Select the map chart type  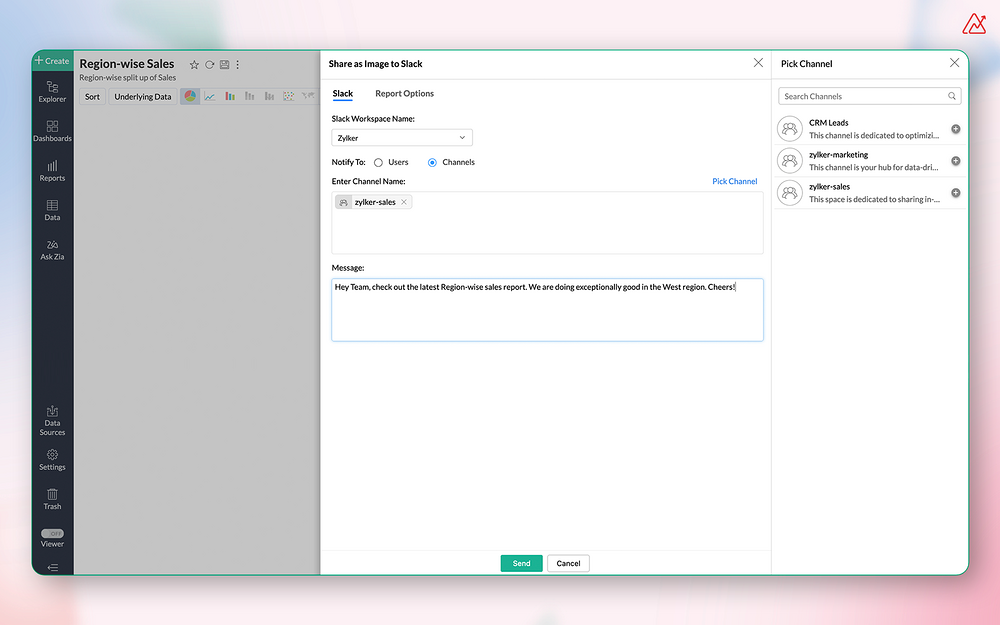pyautogui.click(x=309, y=96)
